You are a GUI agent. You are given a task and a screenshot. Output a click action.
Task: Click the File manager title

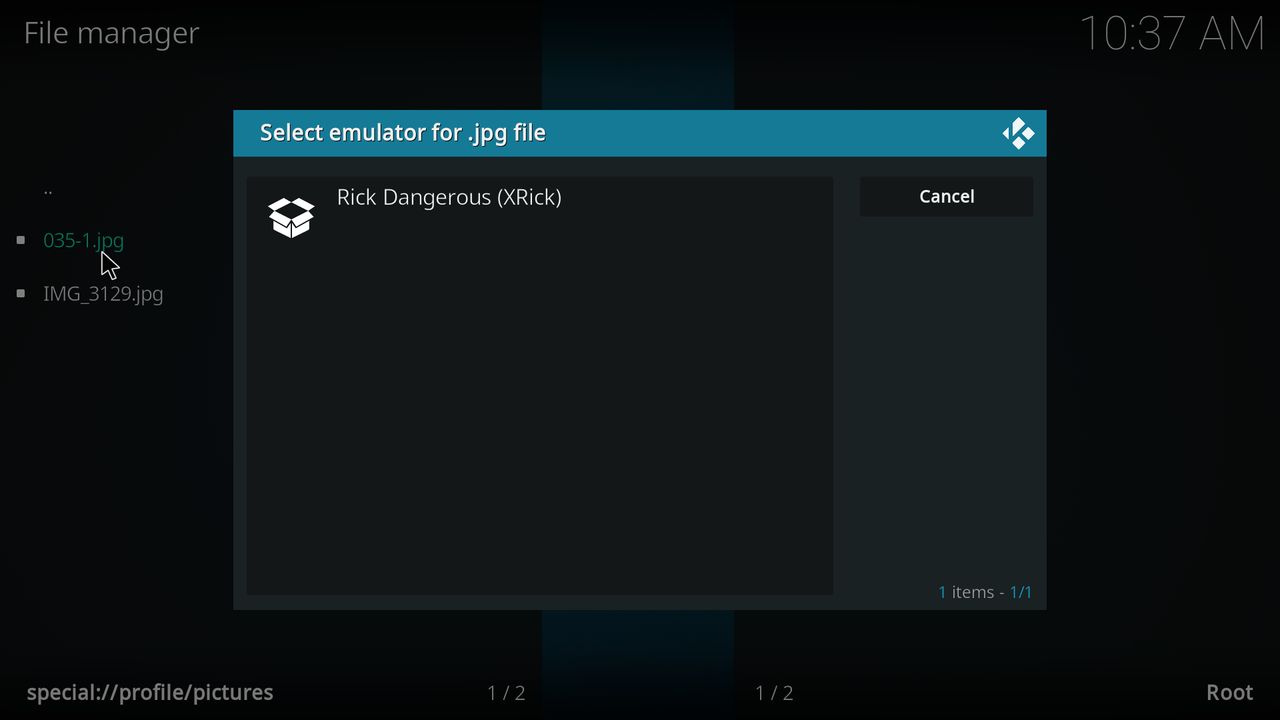click(111, 33)
